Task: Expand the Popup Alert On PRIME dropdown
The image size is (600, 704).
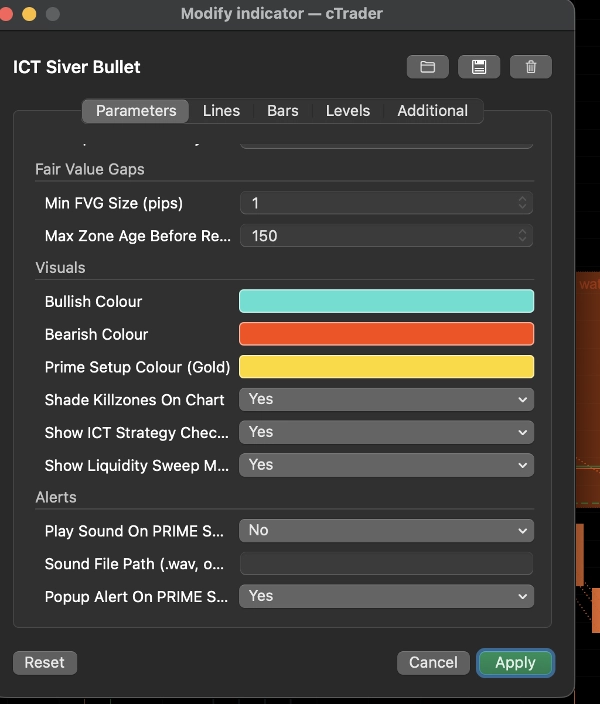Action: (386, 596)
